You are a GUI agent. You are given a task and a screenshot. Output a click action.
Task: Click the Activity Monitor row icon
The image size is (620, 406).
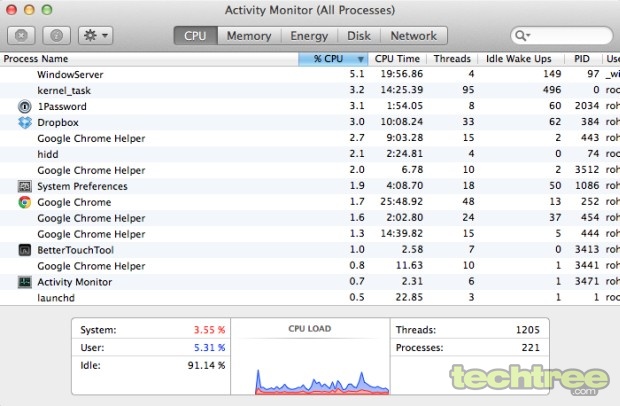click(x=25, y=282)
